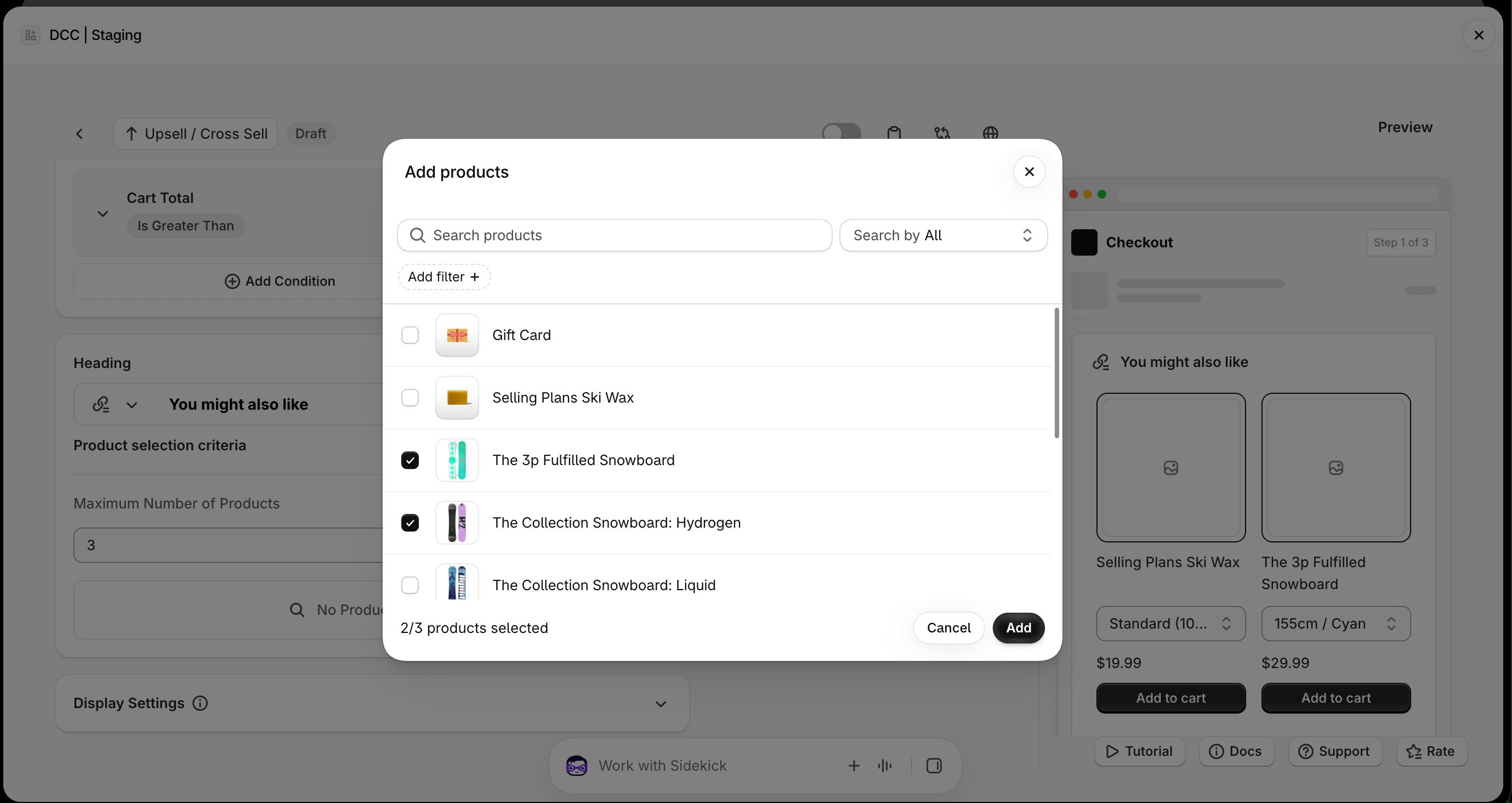Open the Docs link
This screenshot has height=803, width=1512.
pos(1236,751)
